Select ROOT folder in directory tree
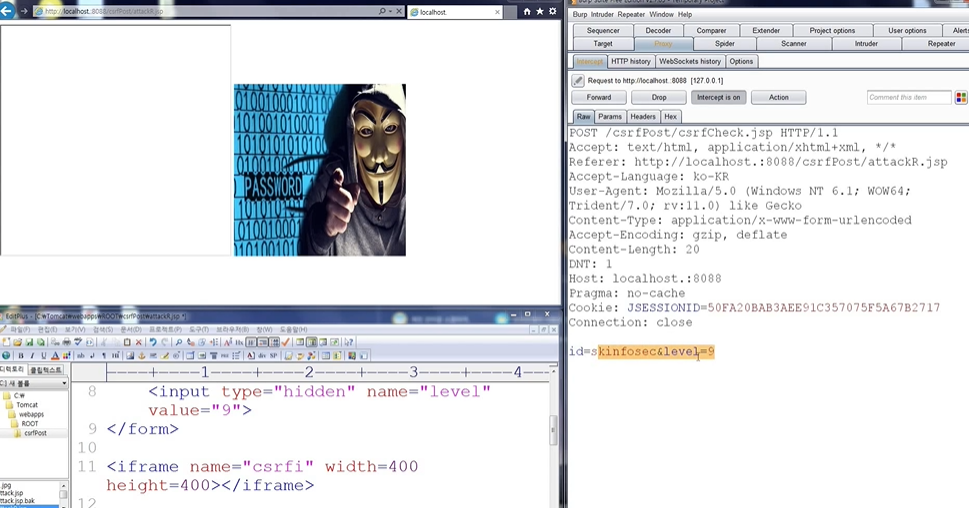 pyautogui.click(x=30, y=424)
